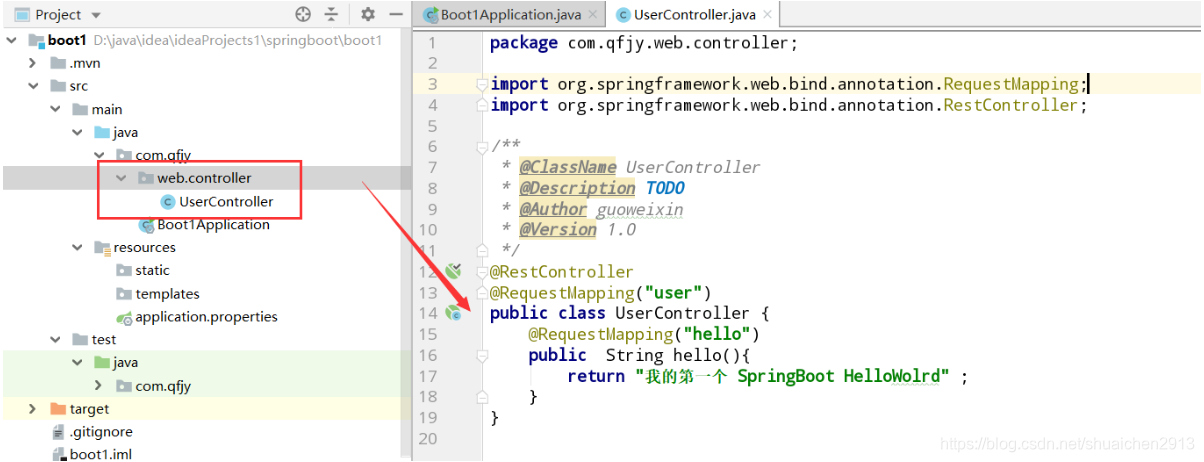Expand the target folder

click(x=33, y=409)
